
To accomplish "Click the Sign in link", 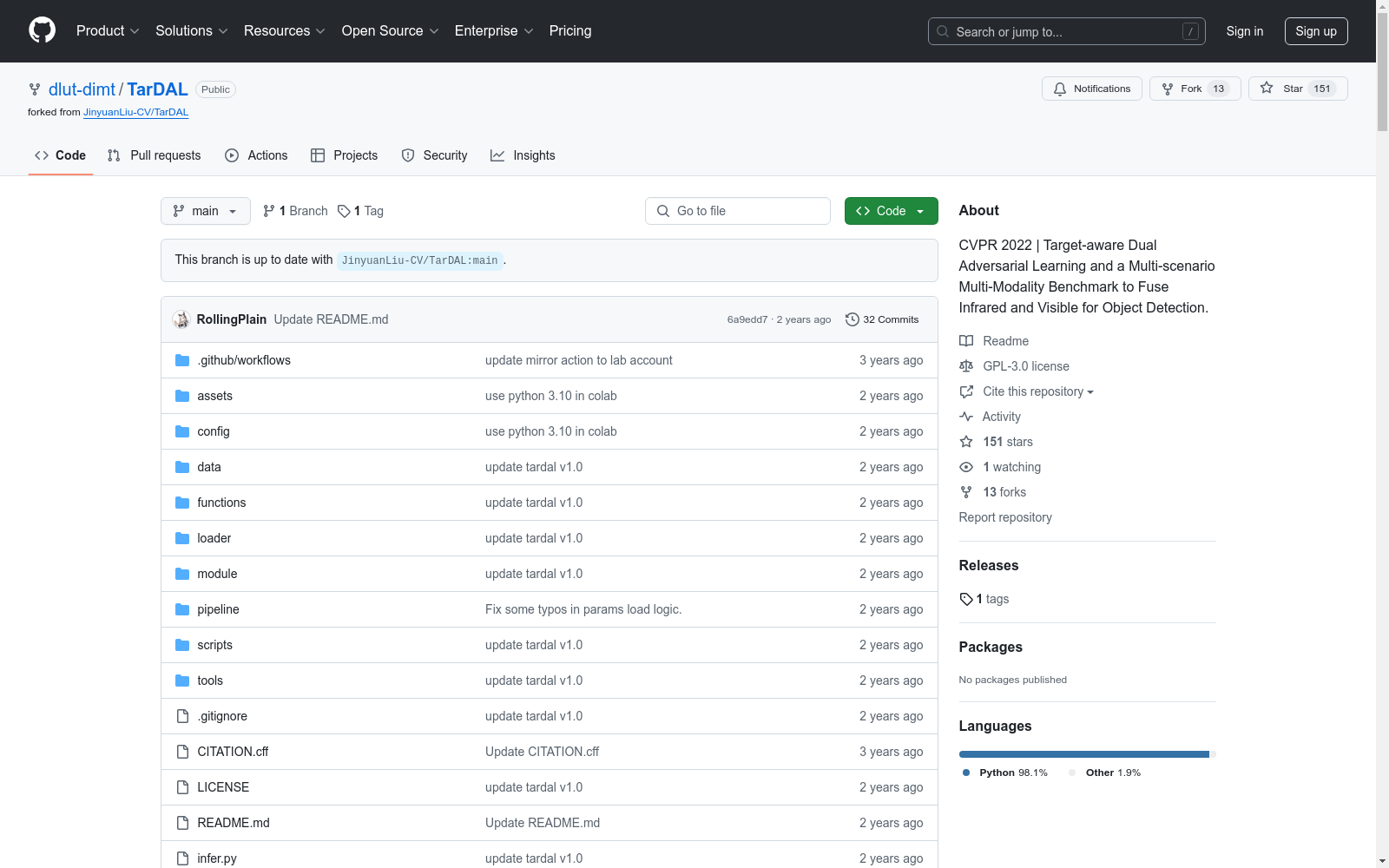I will tap(1245, 31).
